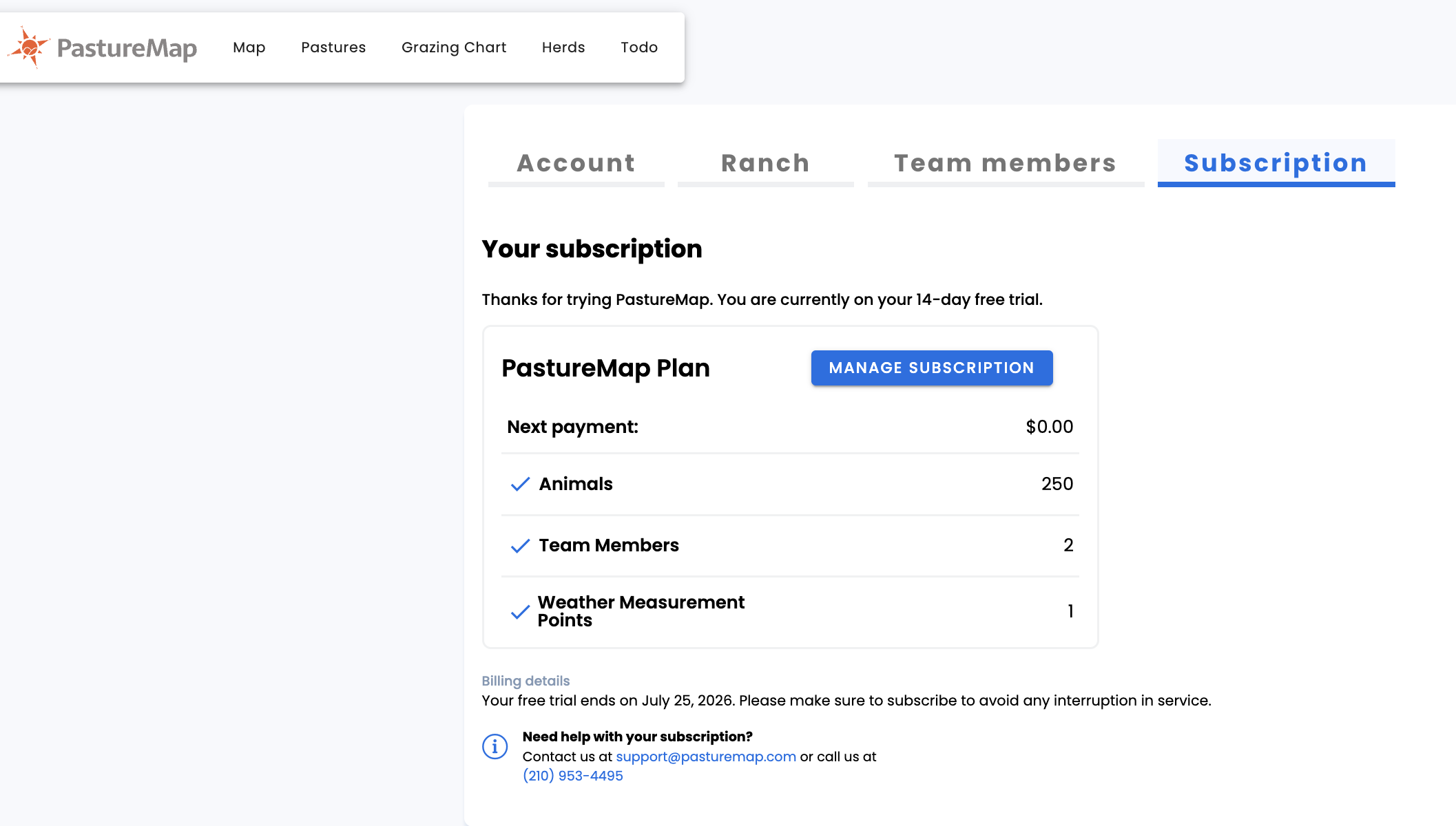Image resolution: width=1456 pixels, height=826 pixels.
Task: Open the Team members tab
Action: tap(1006, 163)
